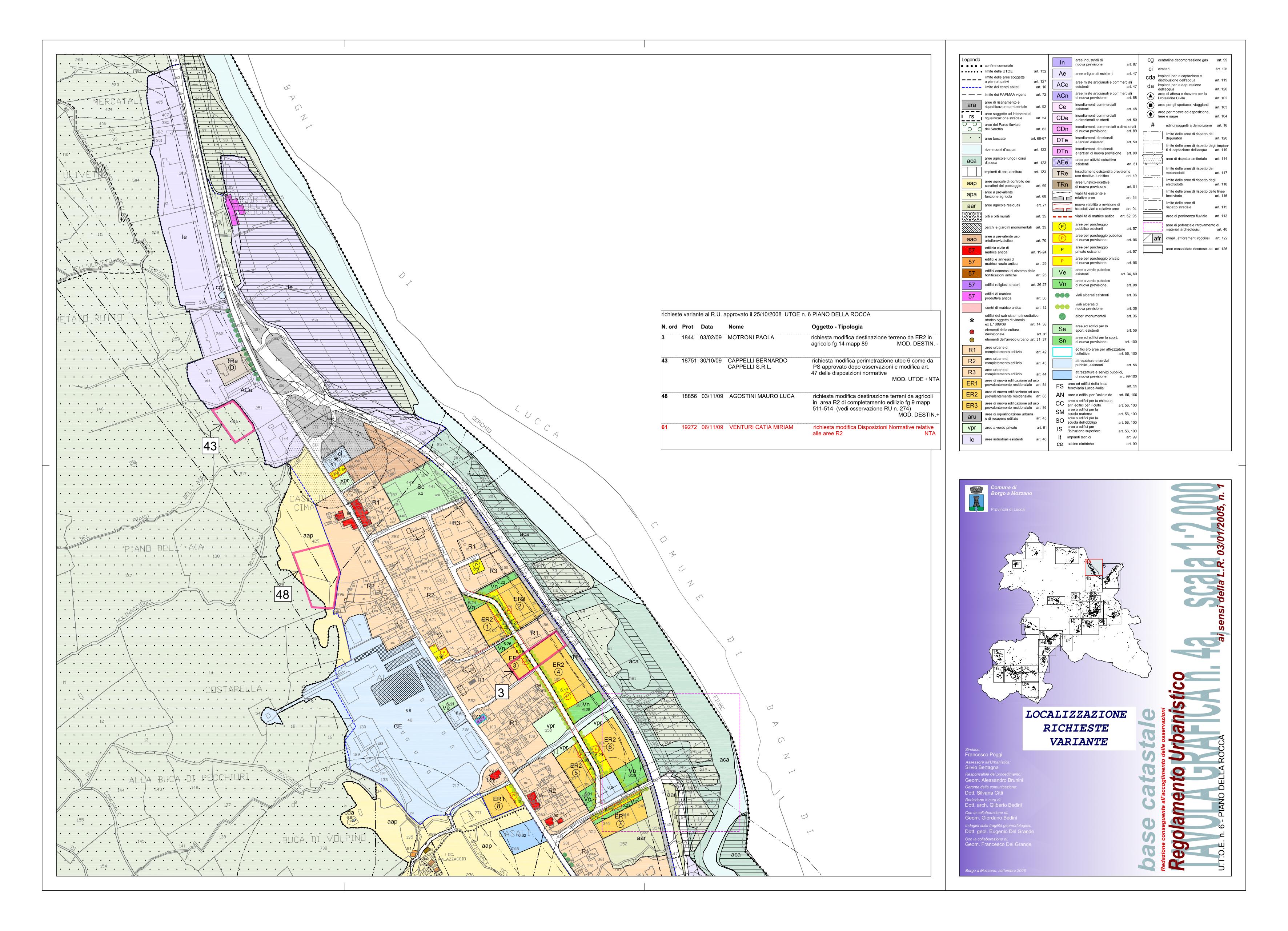
Task: Click the 'ER2' orange legend swatch
Action: point(972,394)
